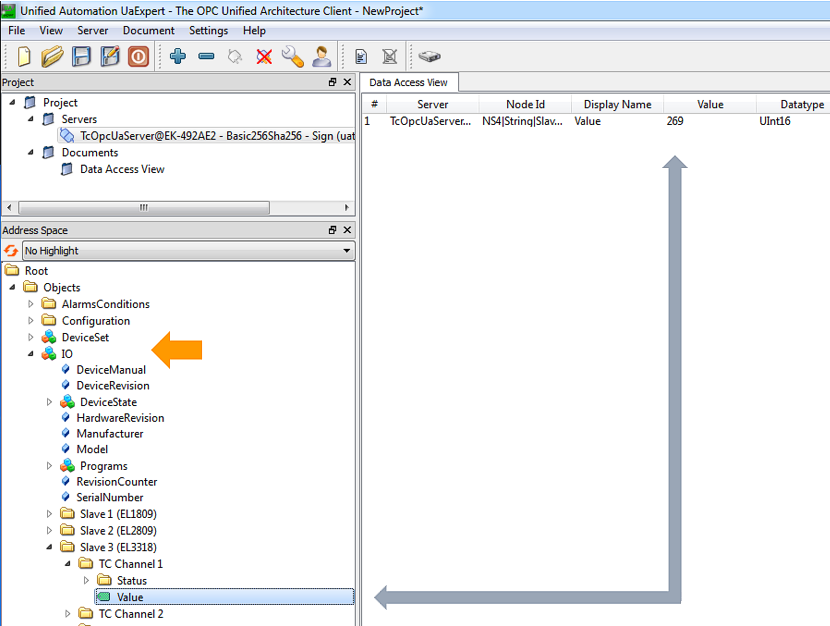830x626 pixels.
Task: Click the add document toolbar icon
Action: point(361,56)
